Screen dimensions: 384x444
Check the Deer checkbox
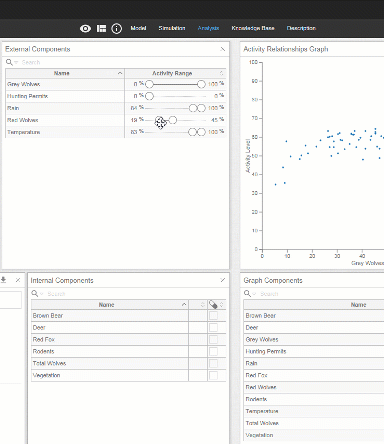click(213, 328)
